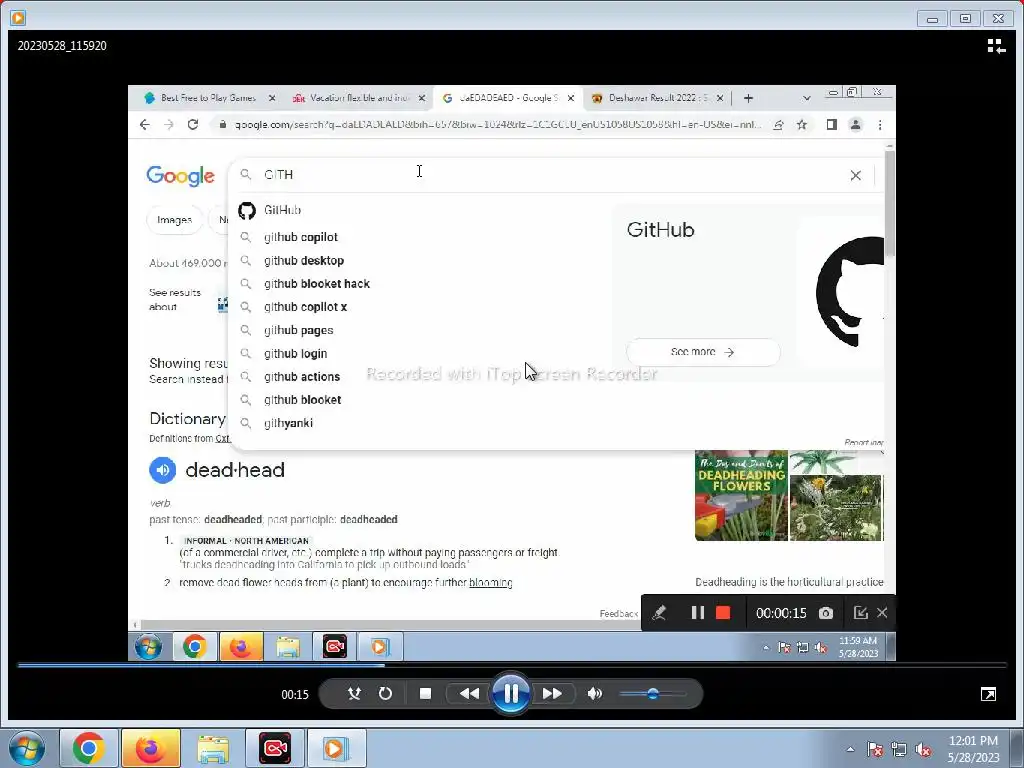The width and height of the screenshot is (1024, 768).
Task: Expand the recorder floating bar icon
Action: 861,613
